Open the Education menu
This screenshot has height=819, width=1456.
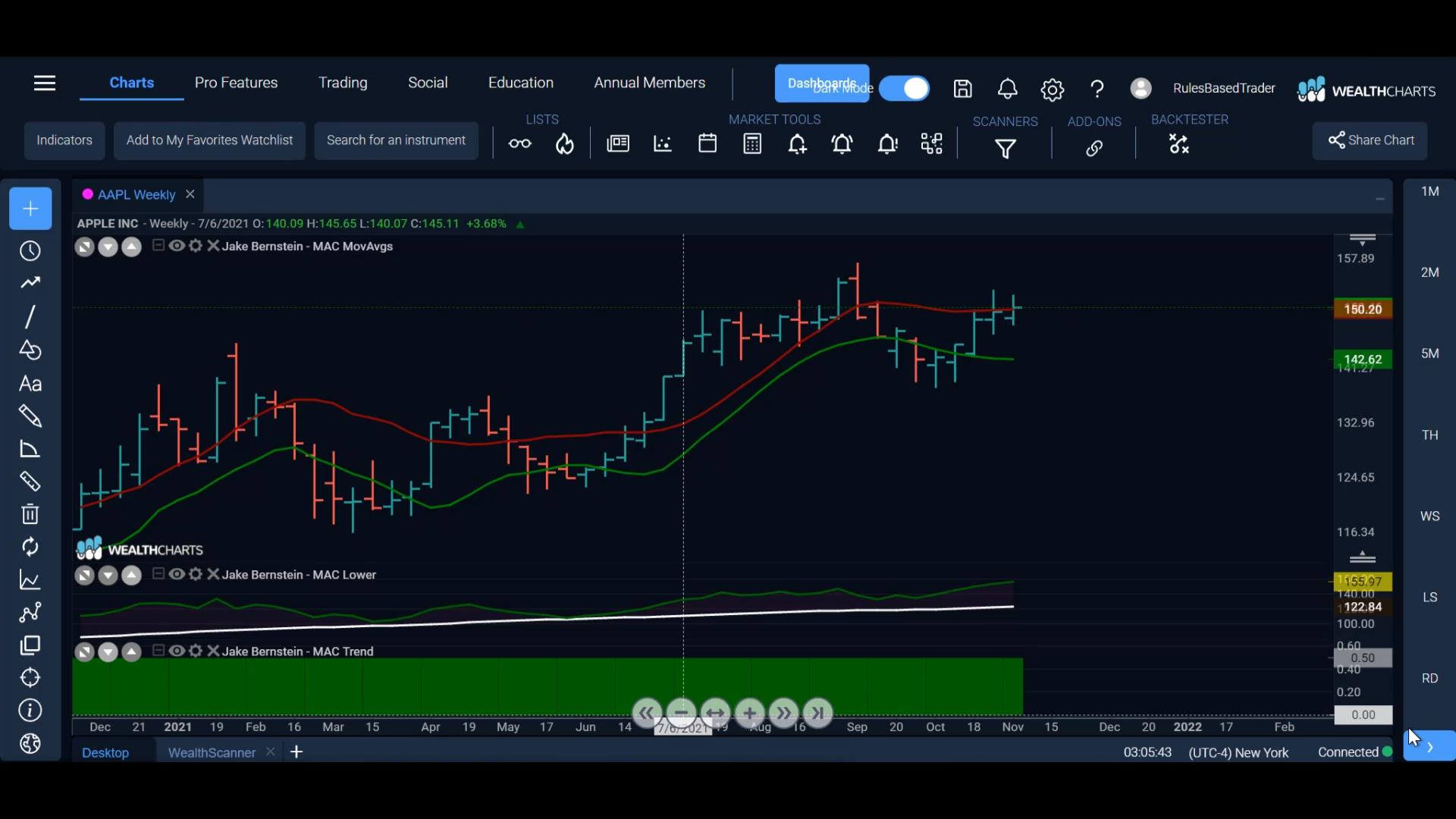pyautogui.click(x=521, y=83)
